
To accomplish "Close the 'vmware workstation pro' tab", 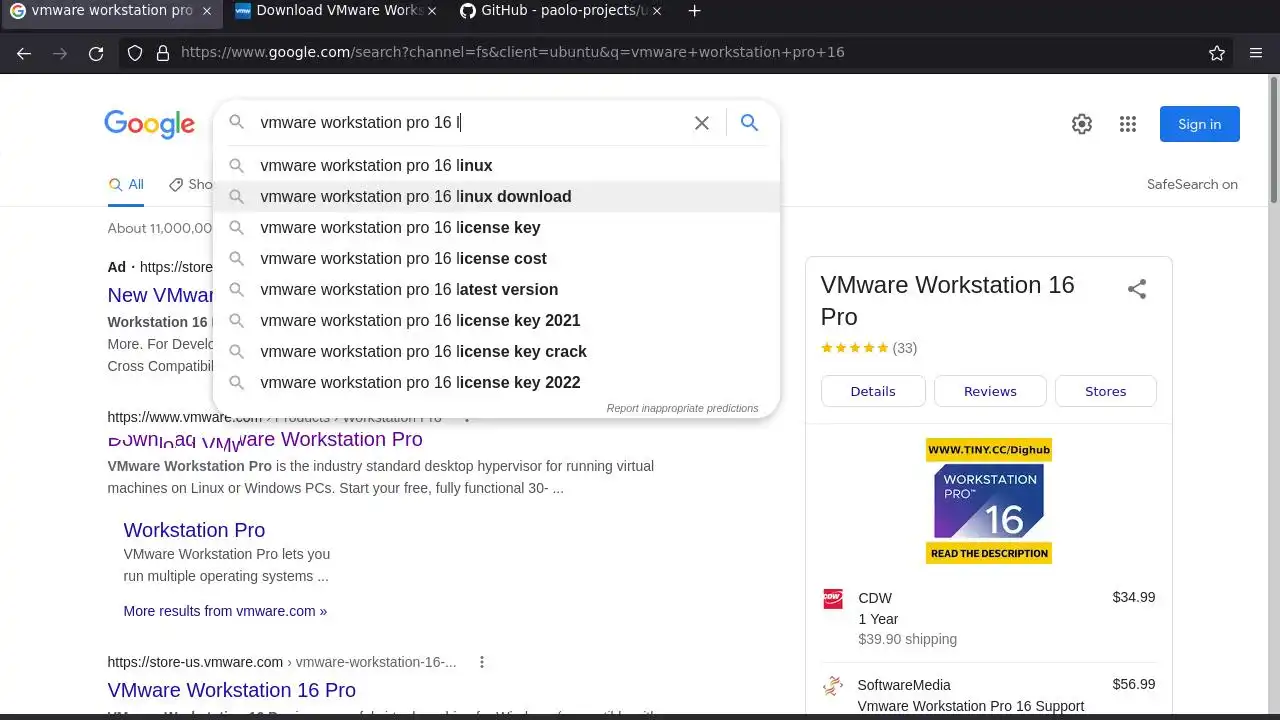I will (x=207, y=11).
